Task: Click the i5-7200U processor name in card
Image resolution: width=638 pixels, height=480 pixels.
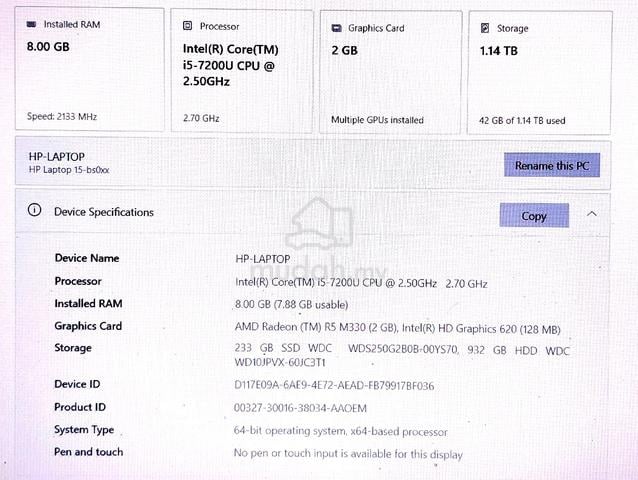Action: 231,65
